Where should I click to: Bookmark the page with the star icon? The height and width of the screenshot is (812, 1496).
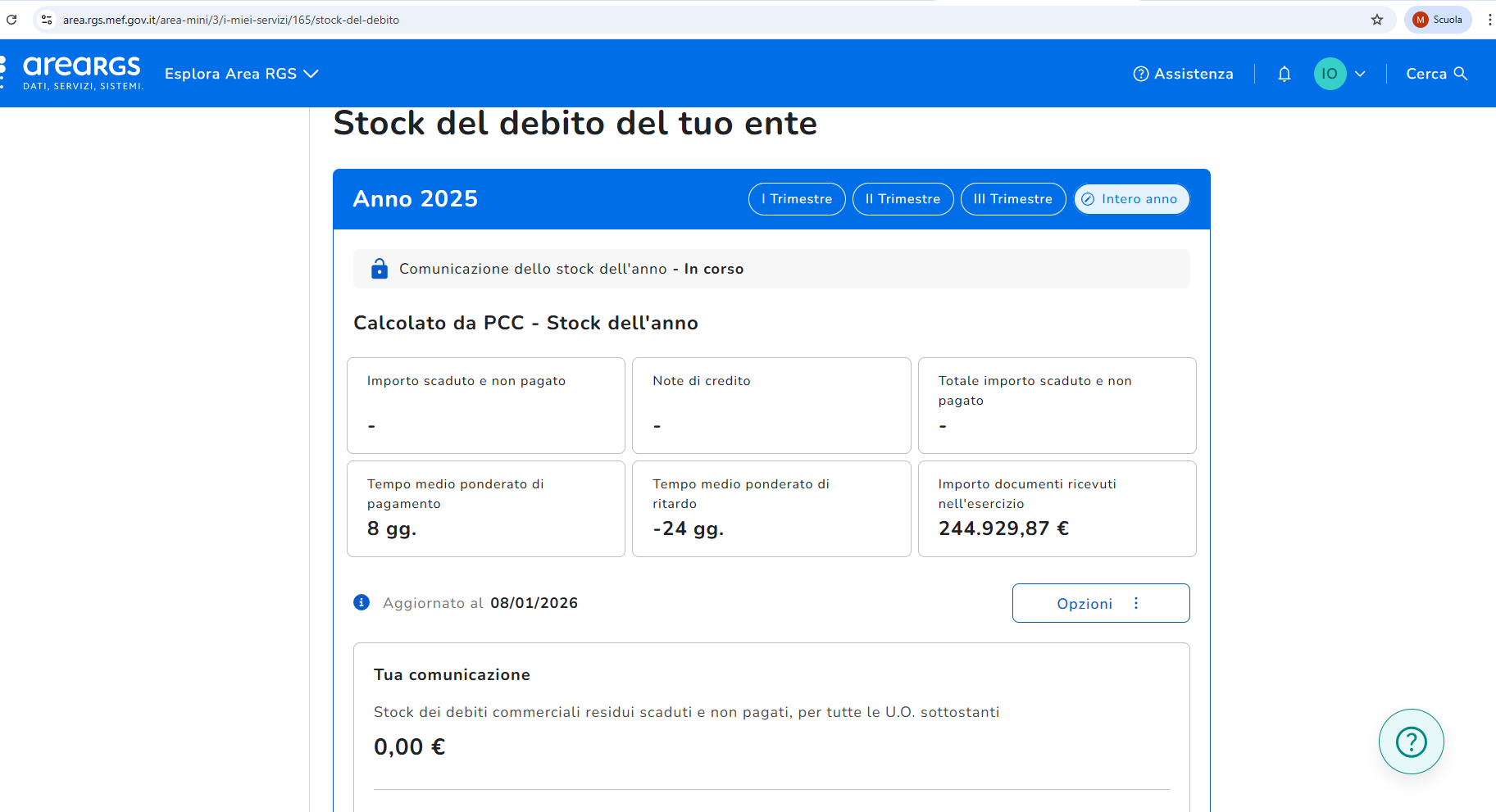tap(1377, 20)
